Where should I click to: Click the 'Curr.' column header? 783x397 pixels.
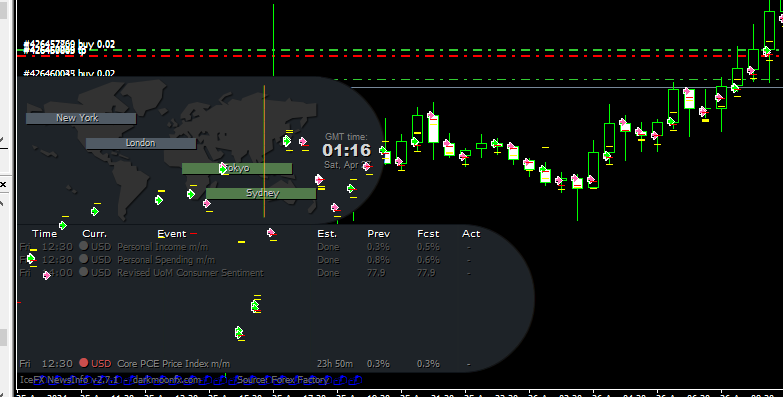[x=94, y=234]
